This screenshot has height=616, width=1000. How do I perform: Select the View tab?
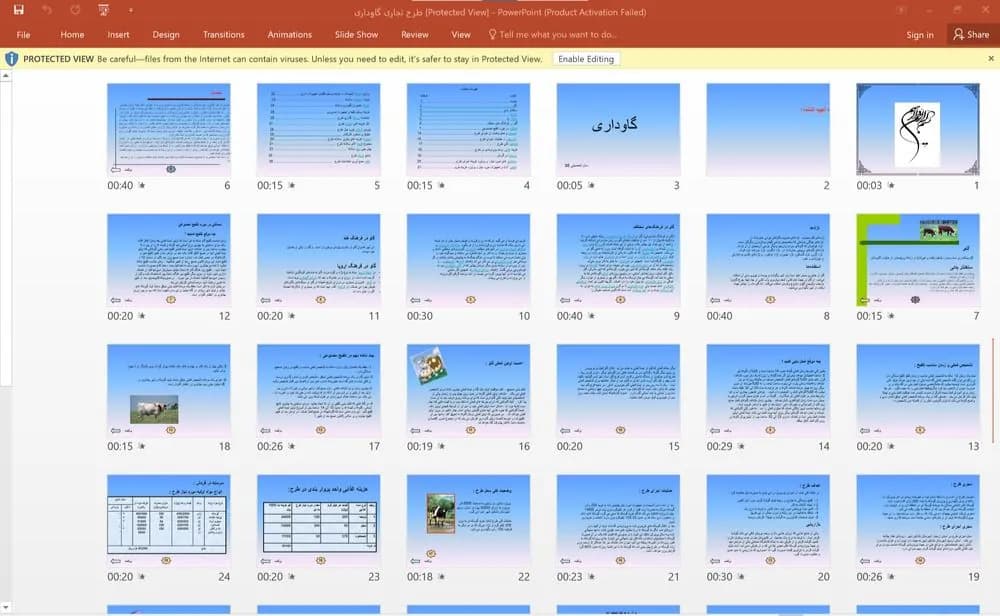[460, 34]
